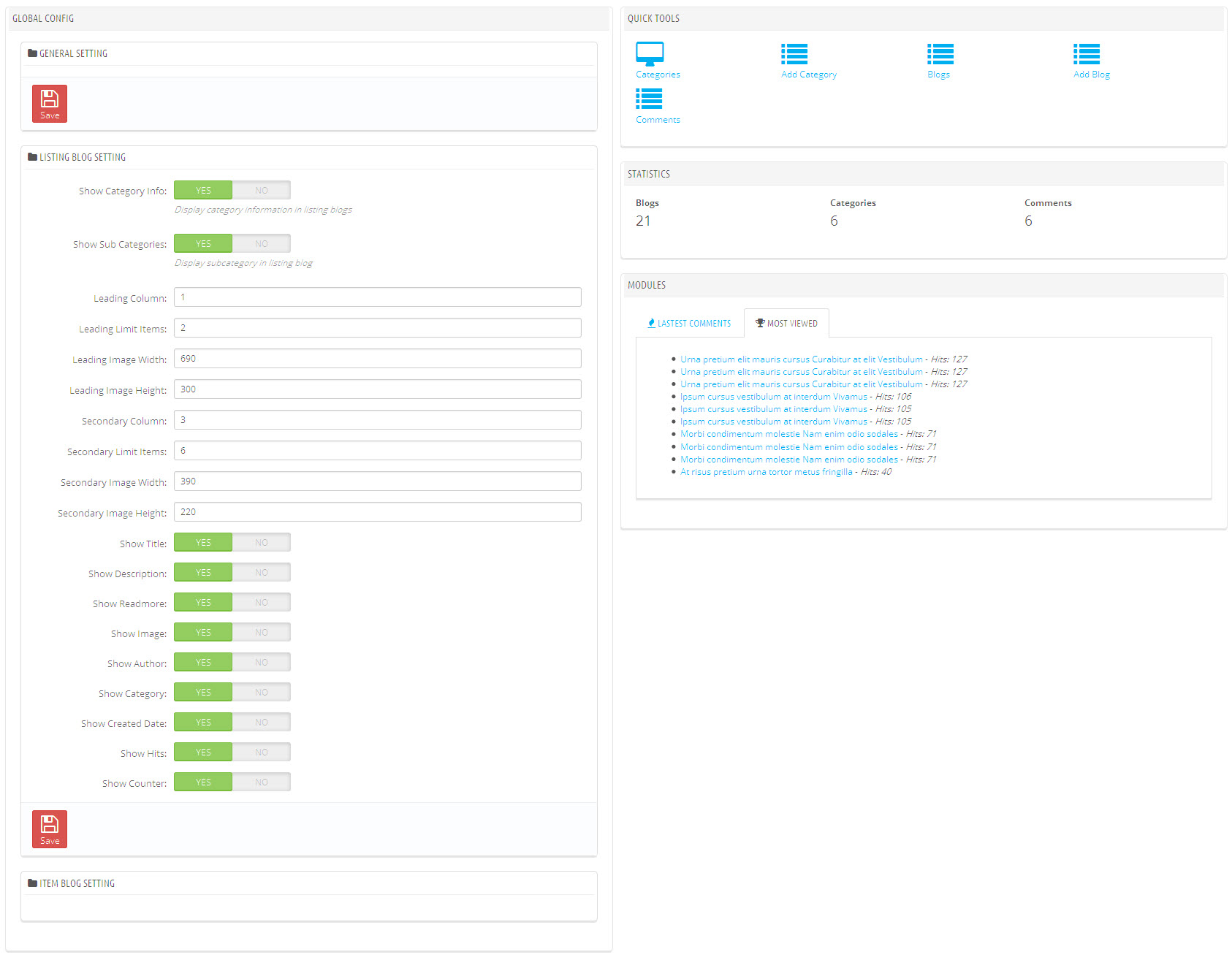This screenshot has height=979, width=1232.
Task: Open the Categories monitor icon in Quick Tools
Action: pos(649,54)
